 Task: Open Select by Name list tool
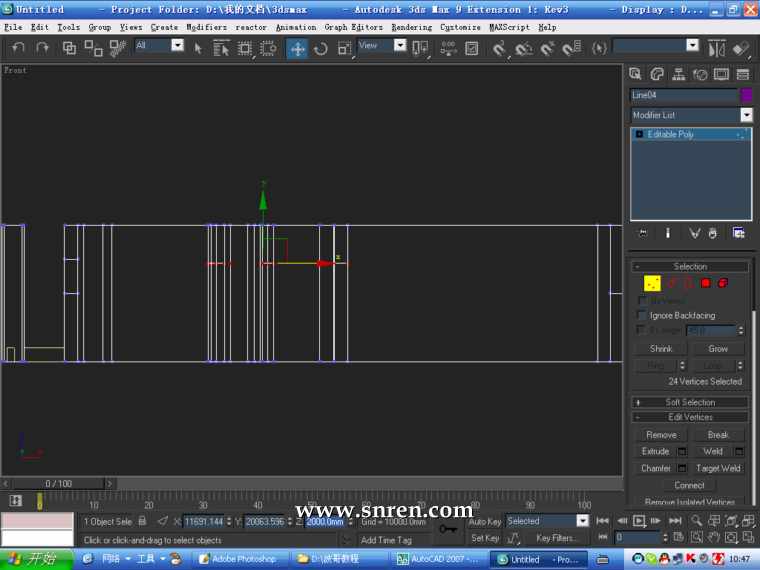tap(221, 48)
